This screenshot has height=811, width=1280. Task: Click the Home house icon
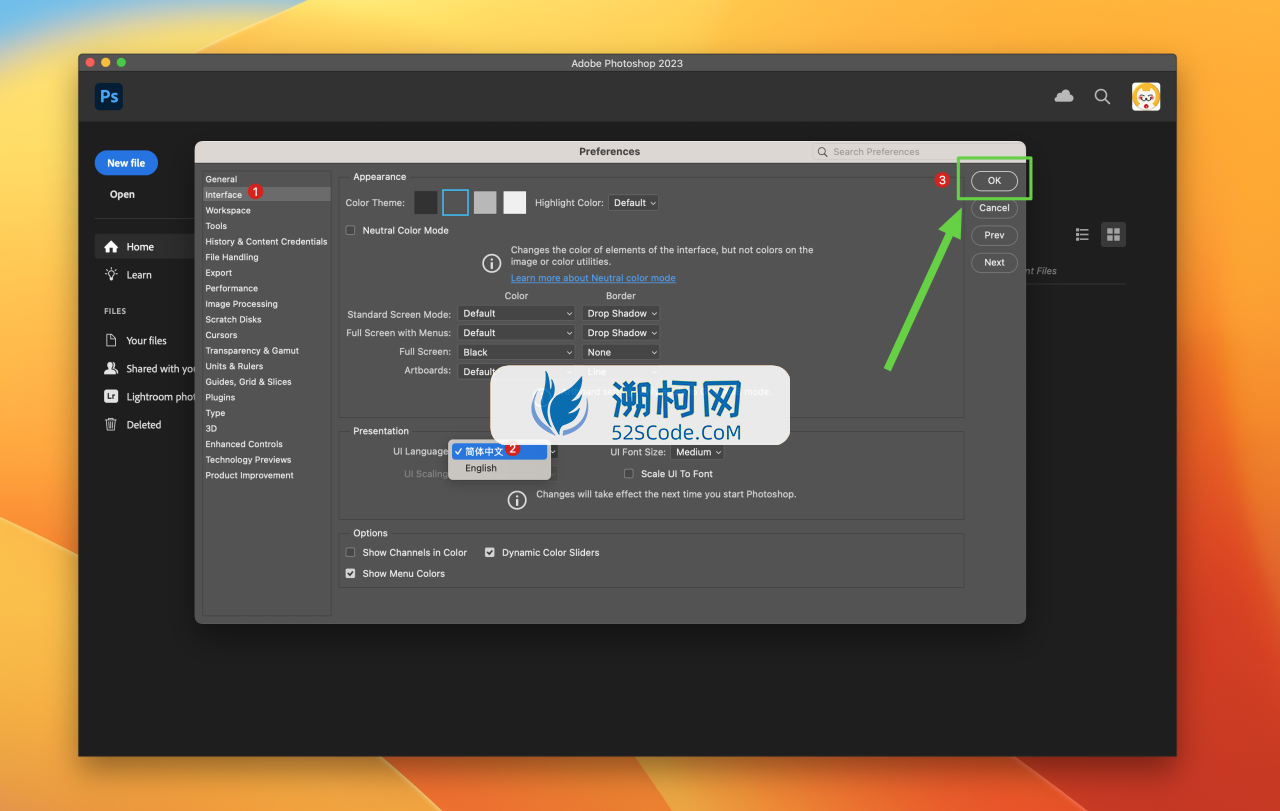111,247
